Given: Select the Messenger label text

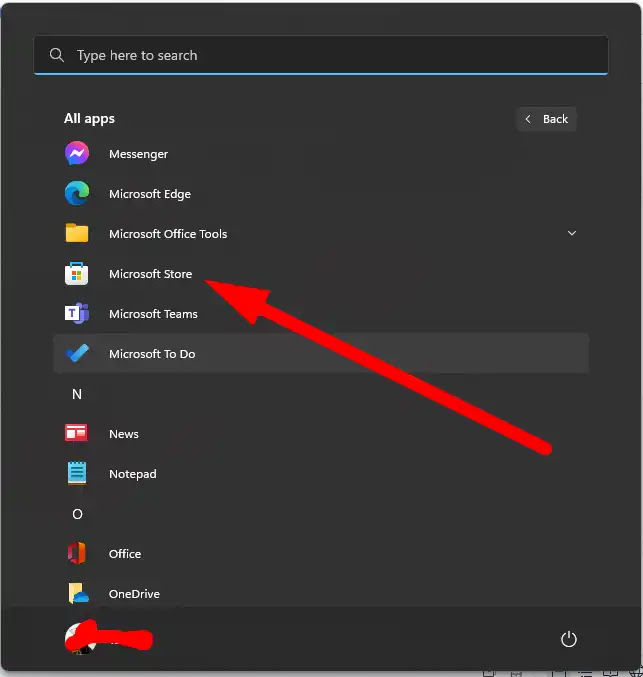Looking at the screenshot, I should [x=138, y=154].
